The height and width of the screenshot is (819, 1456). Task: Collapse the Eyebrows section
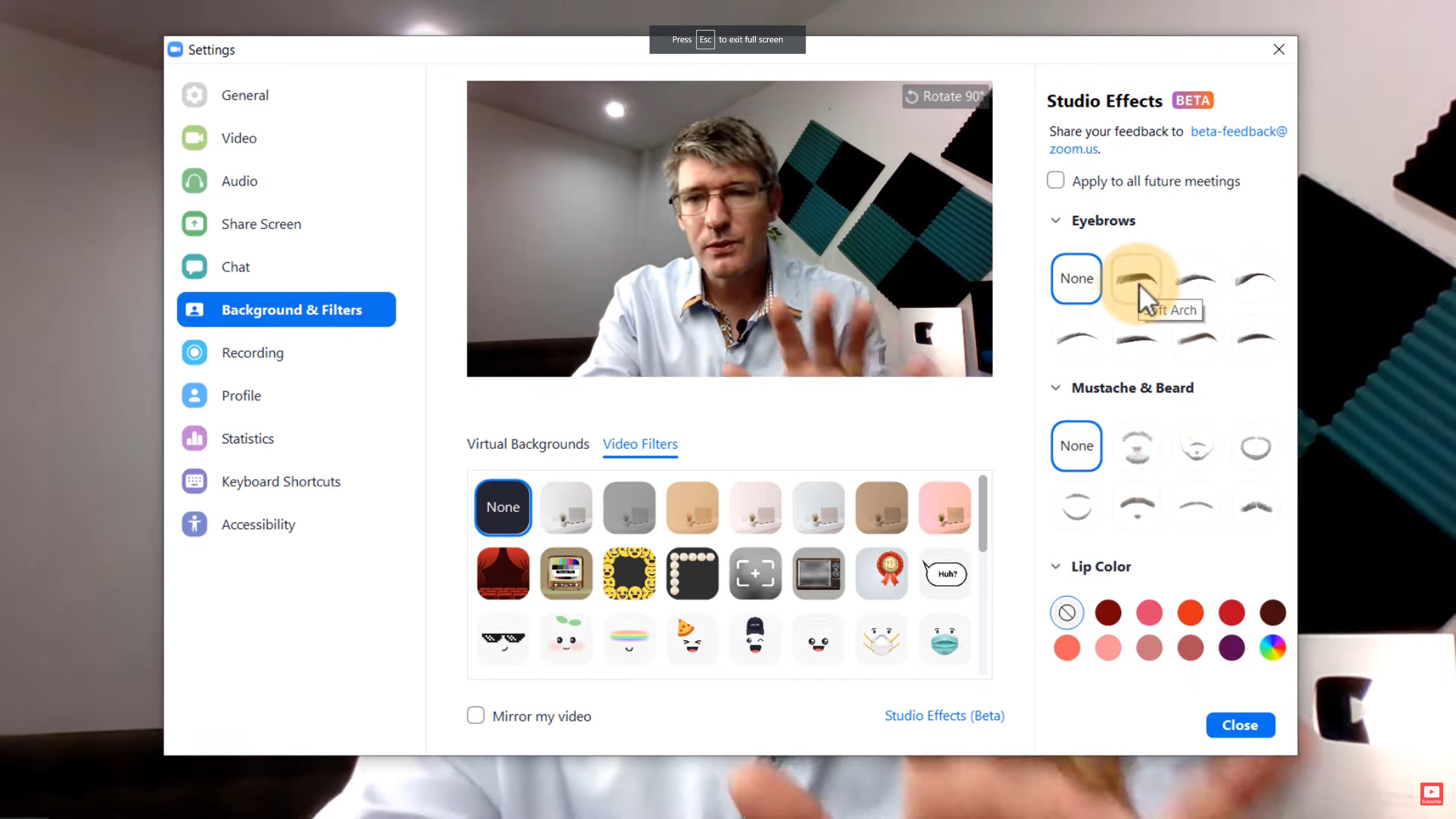(x=1057, y=220)
